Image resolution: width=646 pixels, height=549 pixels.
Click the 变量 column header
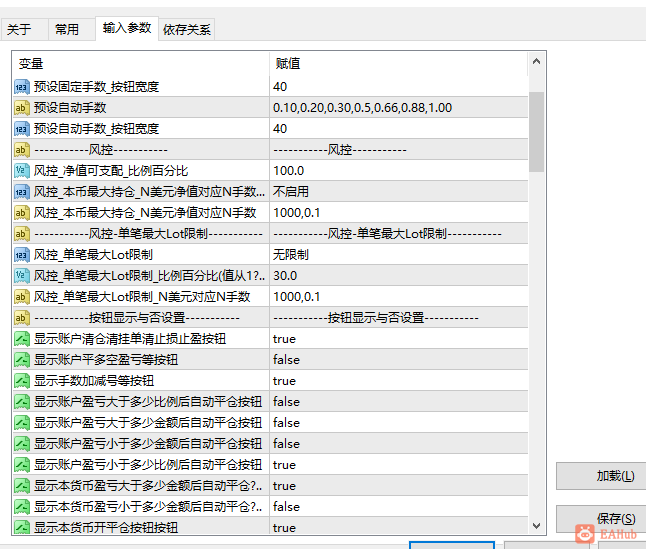click(141, 64)
